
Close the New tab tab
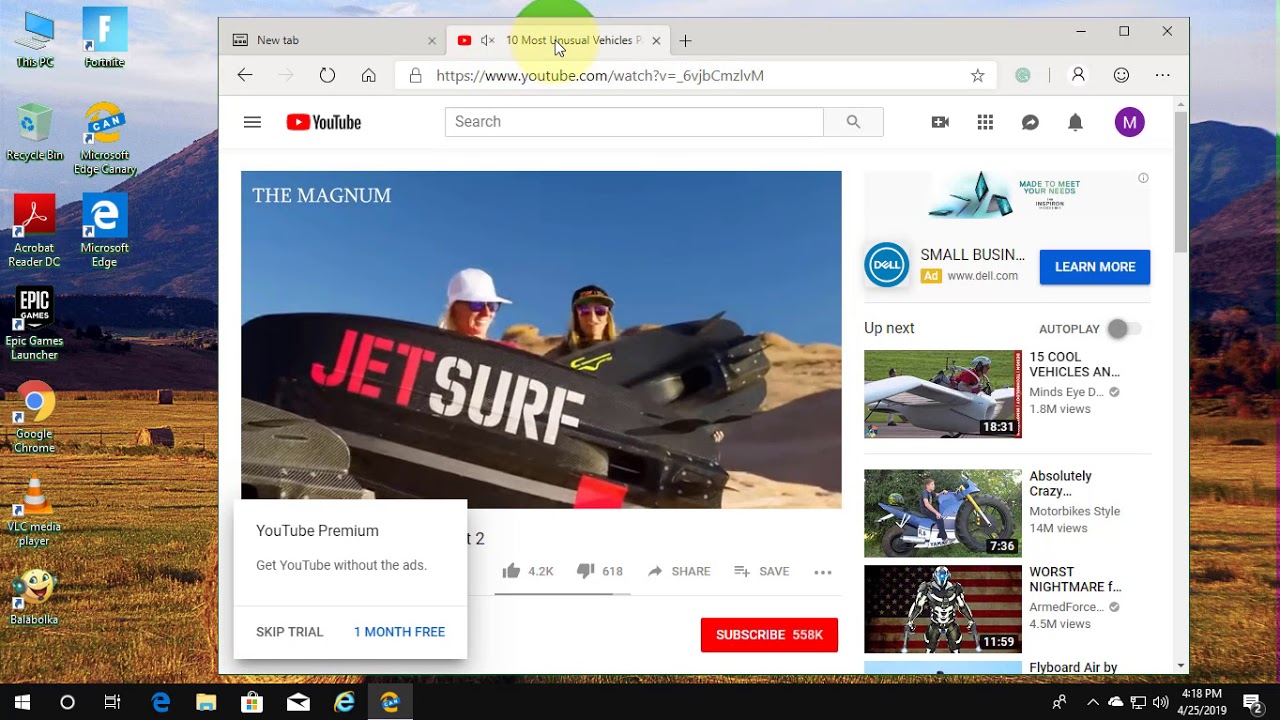point(432,41)
